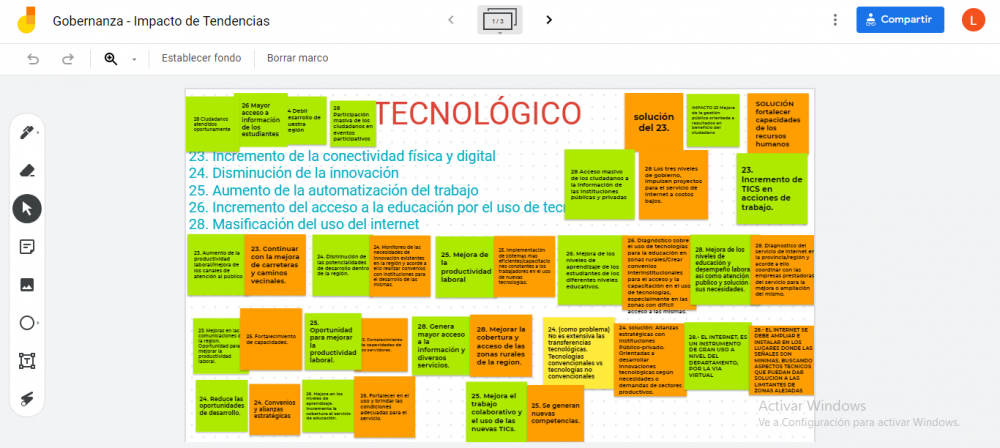Go to the previous frame
The image size is (1000, 448).
(451, 20)
